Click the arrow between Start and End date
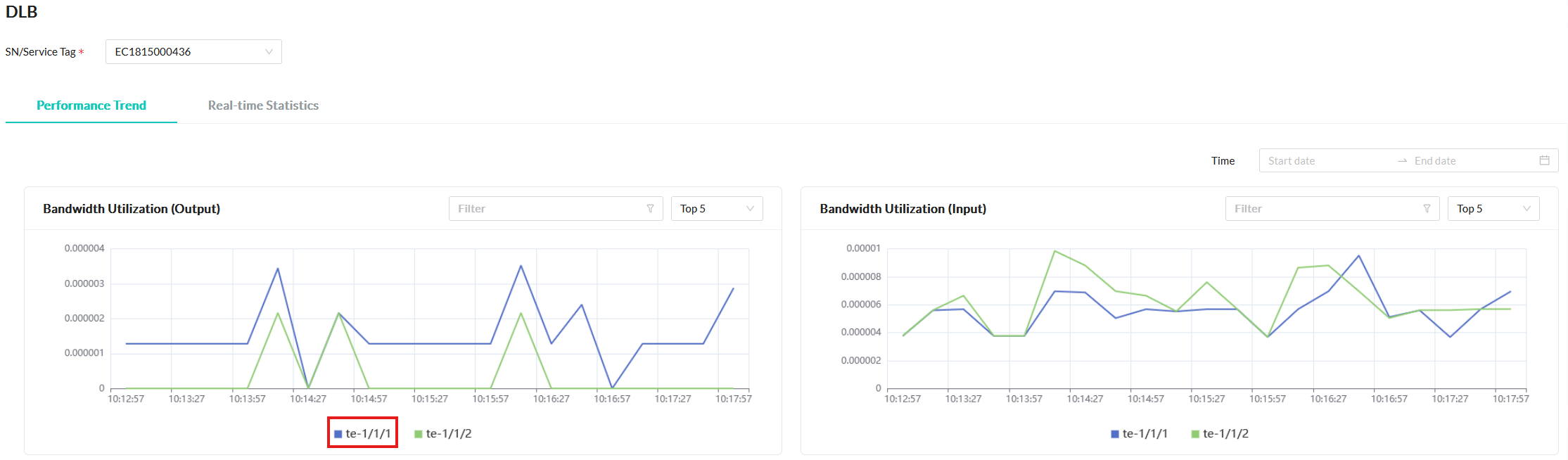 1402,161
